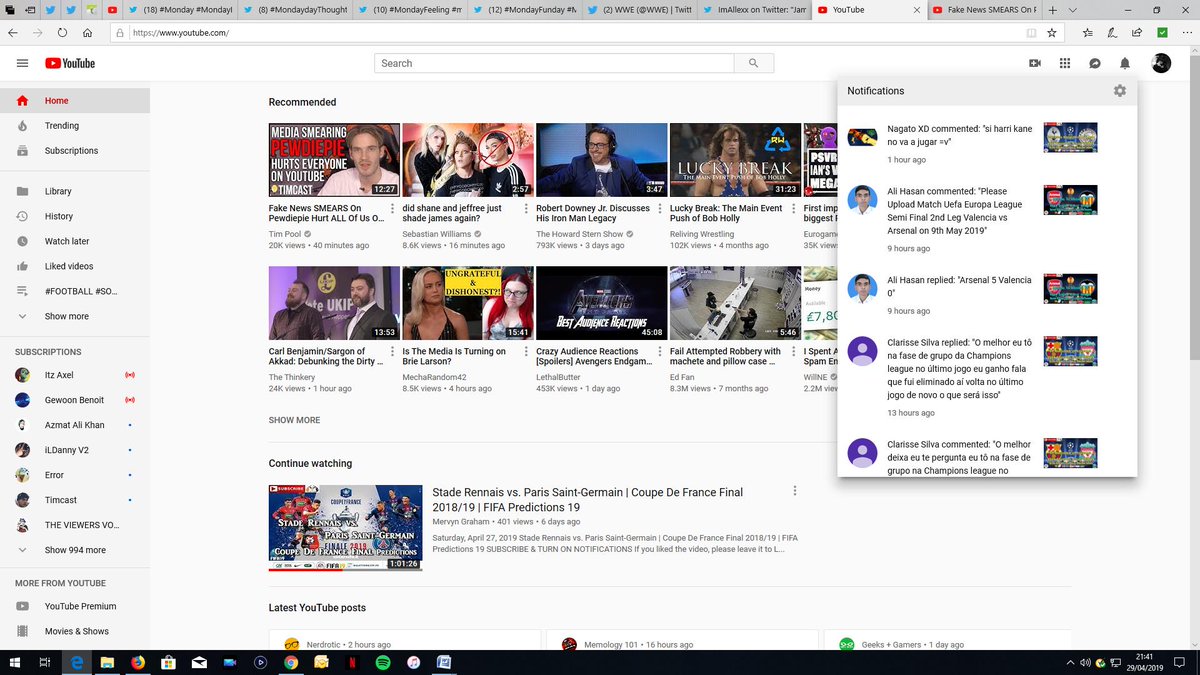Play the Lucky Break Bob Holly thumbnail
This screenshot has width=1200, height=675.
click(x=735, y=160)
